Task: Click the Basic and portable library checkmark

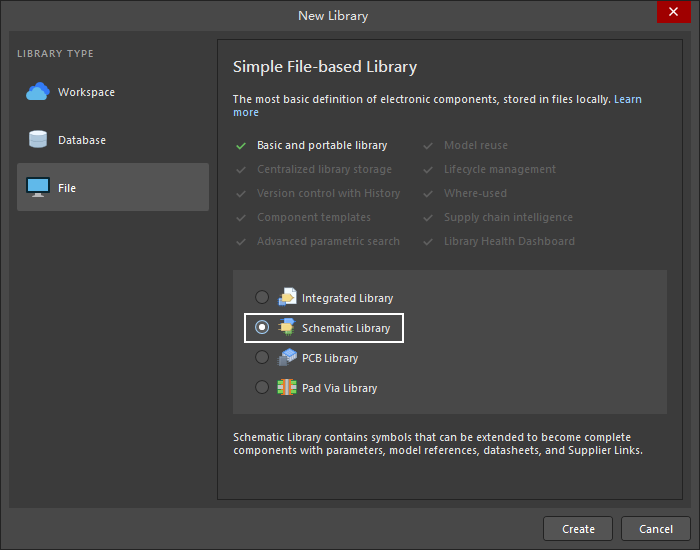Action: tap(240, 146)
